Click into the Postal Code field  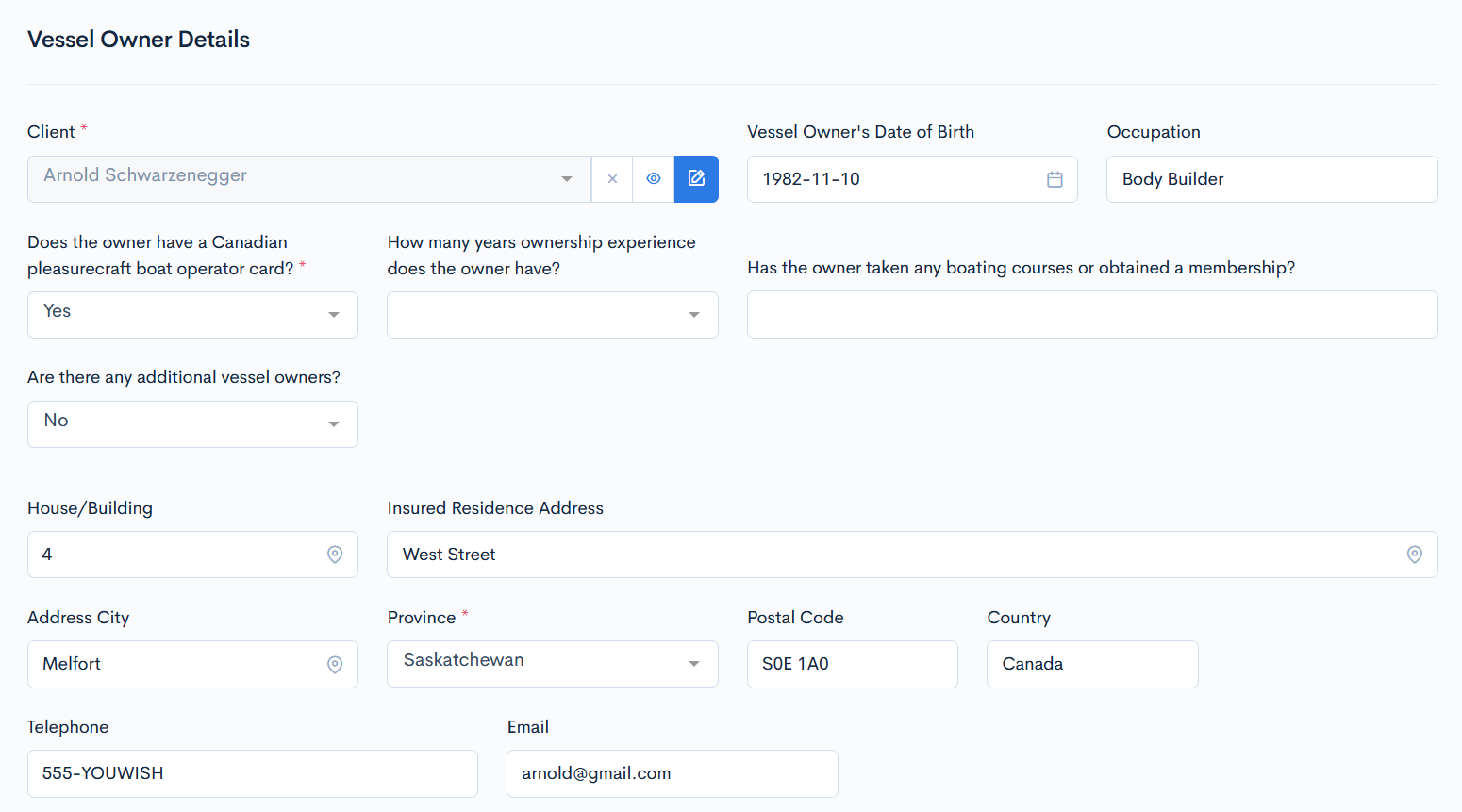pyautogui.click(x=852, y=664)
